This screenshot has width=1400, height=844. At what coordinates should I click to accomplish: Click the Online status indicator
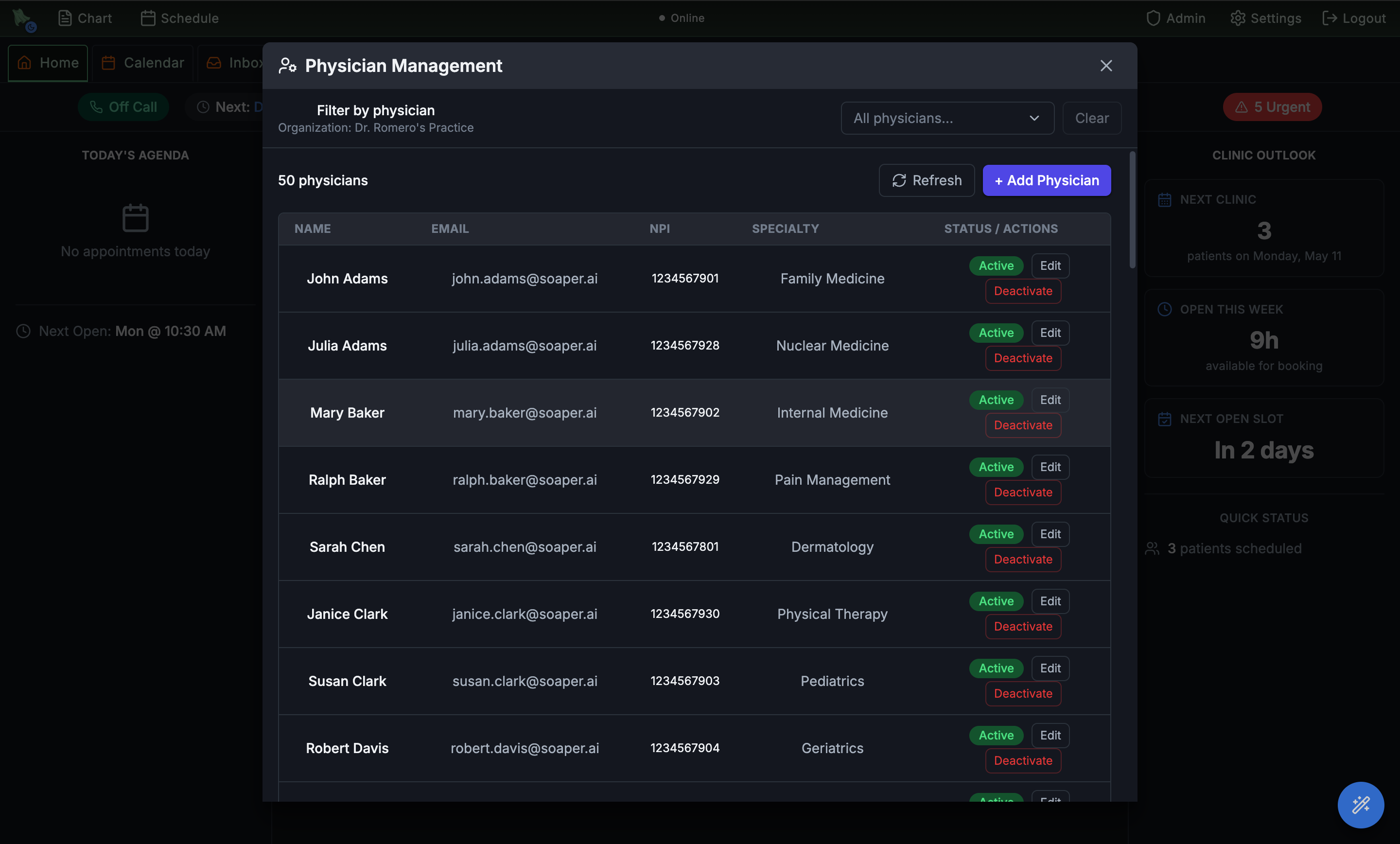[x=681, y=18]
